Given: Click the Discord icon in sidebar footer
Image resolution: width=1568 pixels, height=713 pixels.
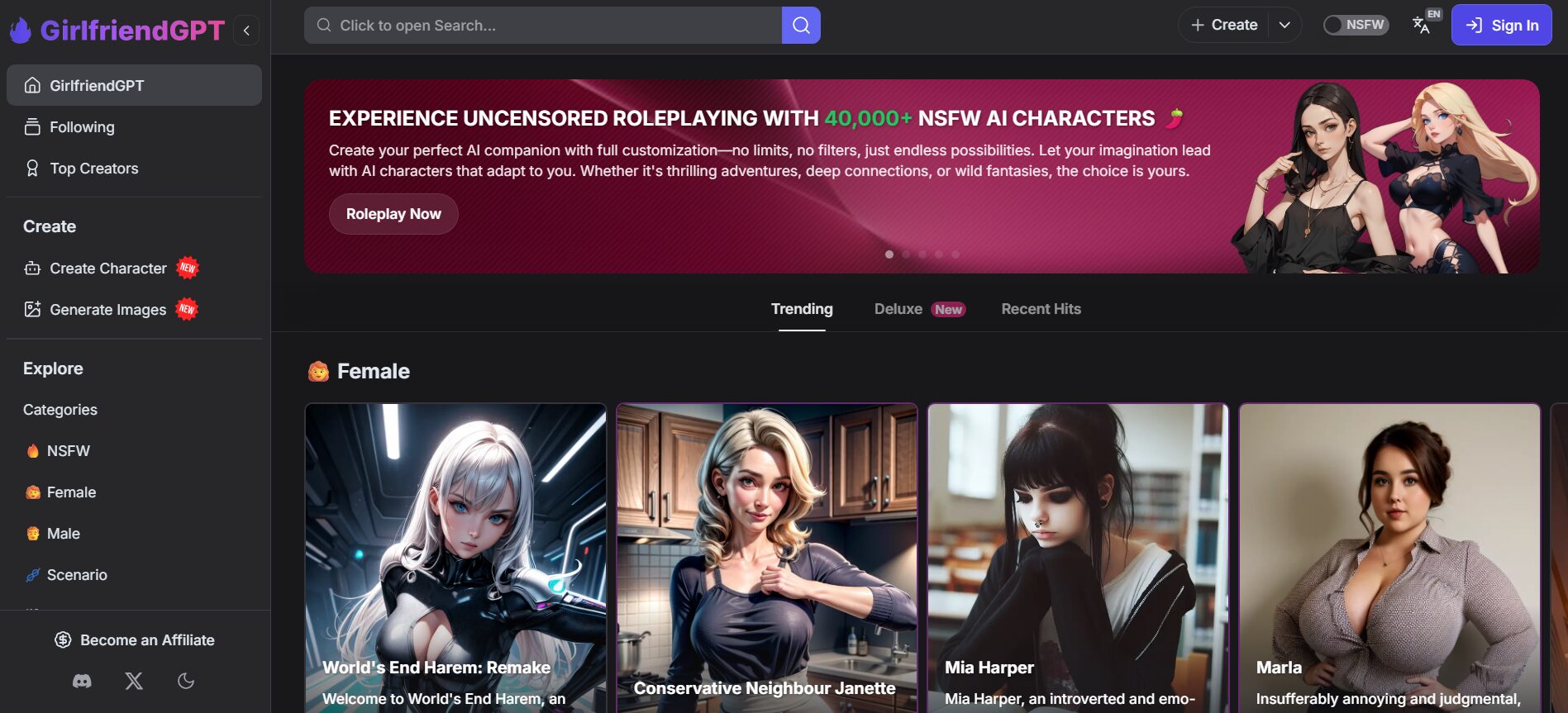Looking at the screenshot, I should pyautogui.click(x=82, y=681).
